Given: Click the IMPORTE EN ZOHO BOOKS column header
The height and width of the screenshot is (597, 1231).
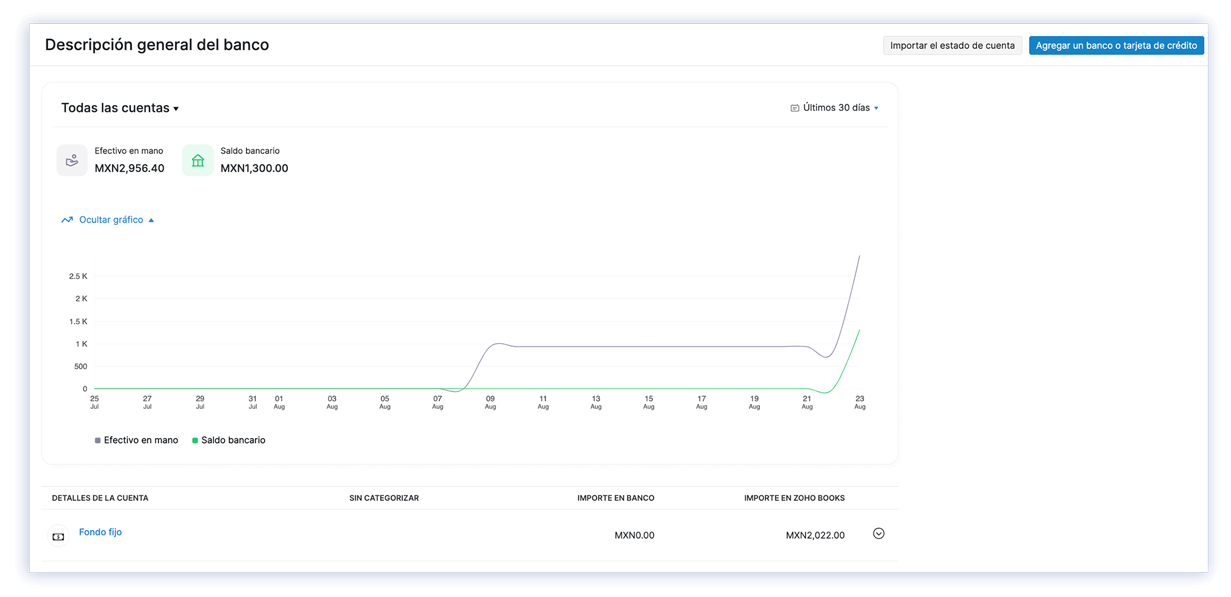Looking at the screenshot, I should (794, 498).
